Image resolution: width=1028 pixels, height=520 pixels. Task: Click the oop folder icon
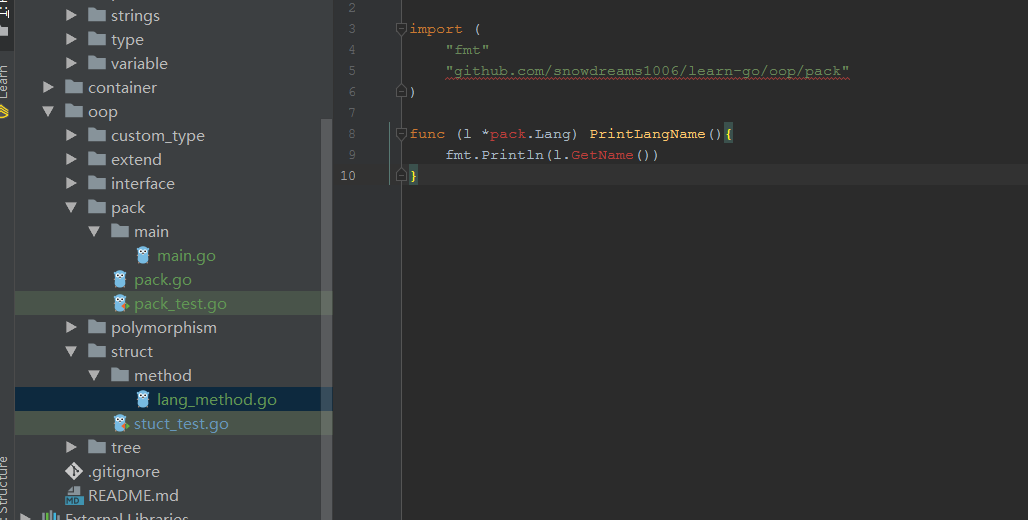point(74,111)
